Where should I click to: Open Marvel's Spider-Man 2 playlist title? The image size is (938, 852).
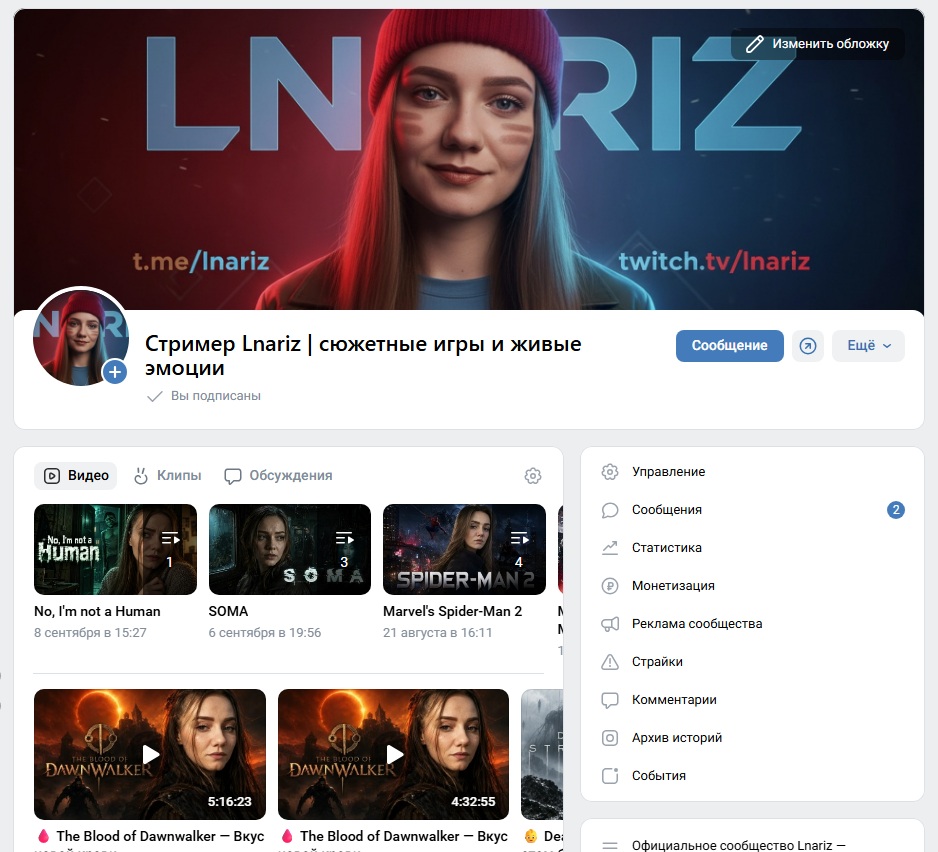coord(452,611)
